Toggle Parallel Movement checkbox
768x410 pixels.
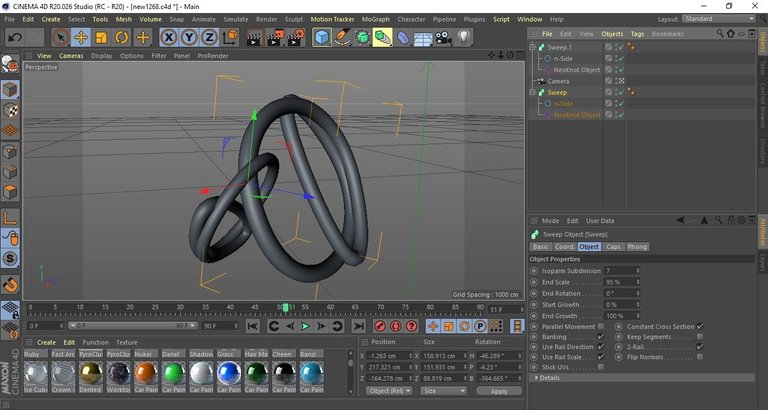click(x=601, y=326)
